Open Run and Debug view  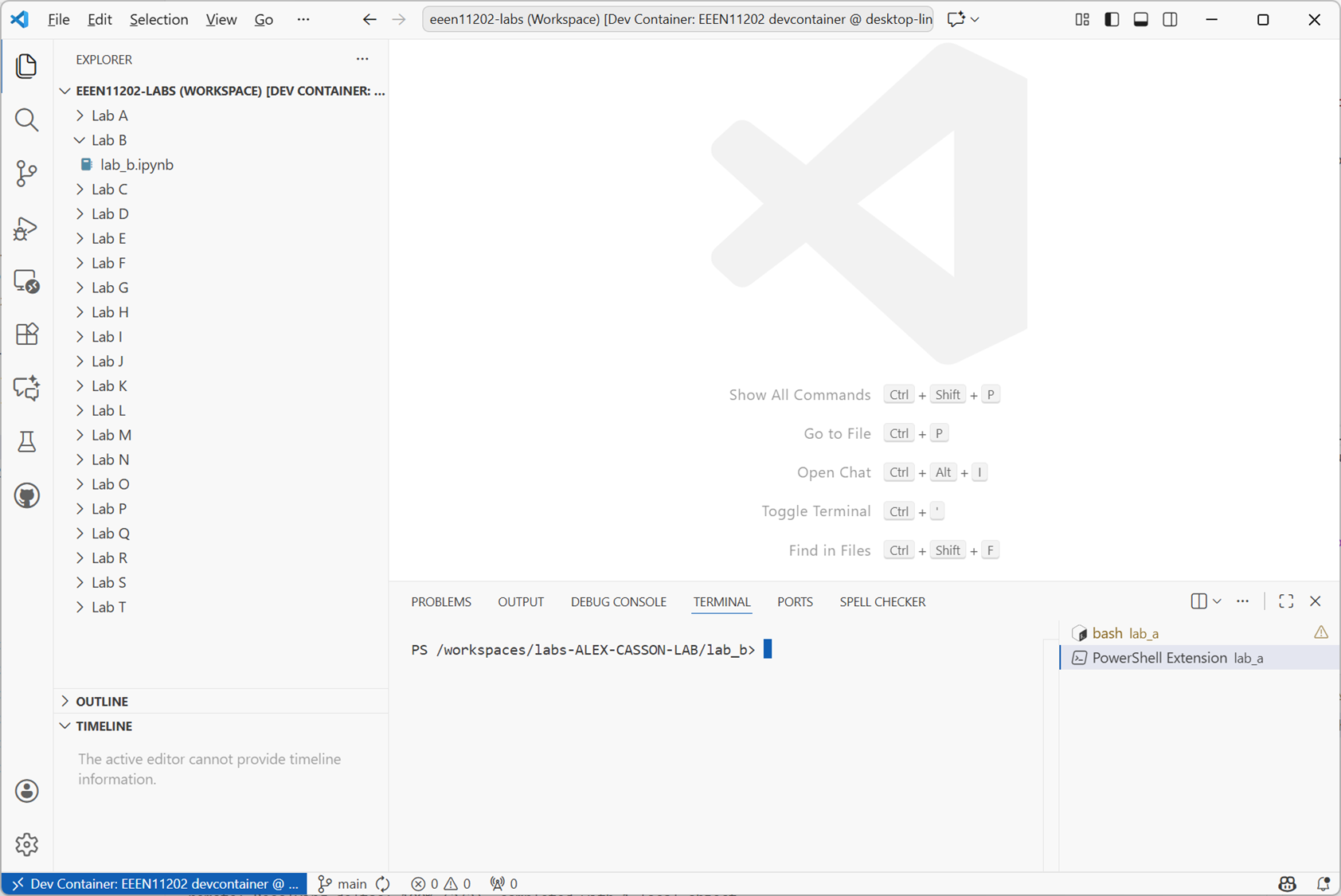26,229
